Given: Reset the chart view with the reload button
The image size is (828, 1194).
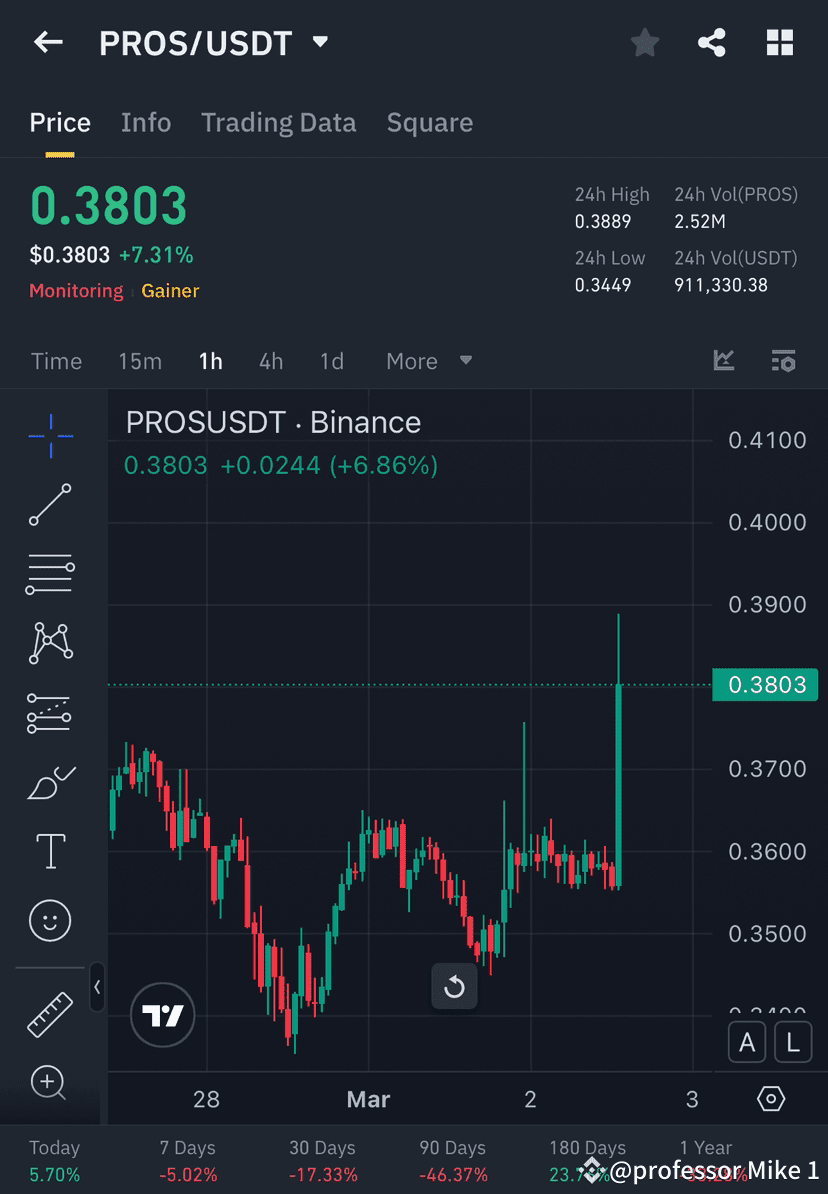Looking at the screenshot, I should tap(454, 986).
